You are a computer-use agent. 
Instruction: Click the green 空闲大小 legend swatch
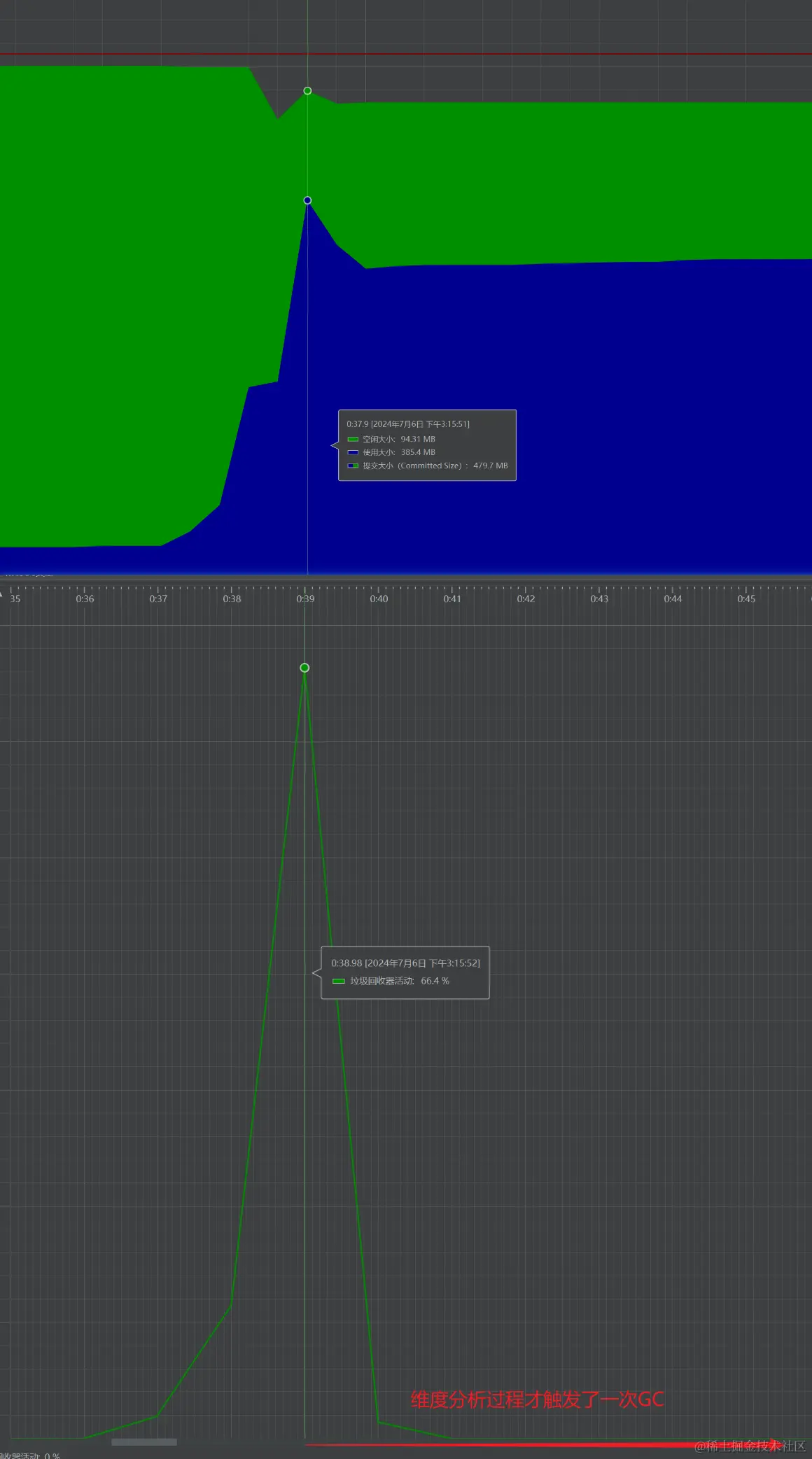click(353, 439)
